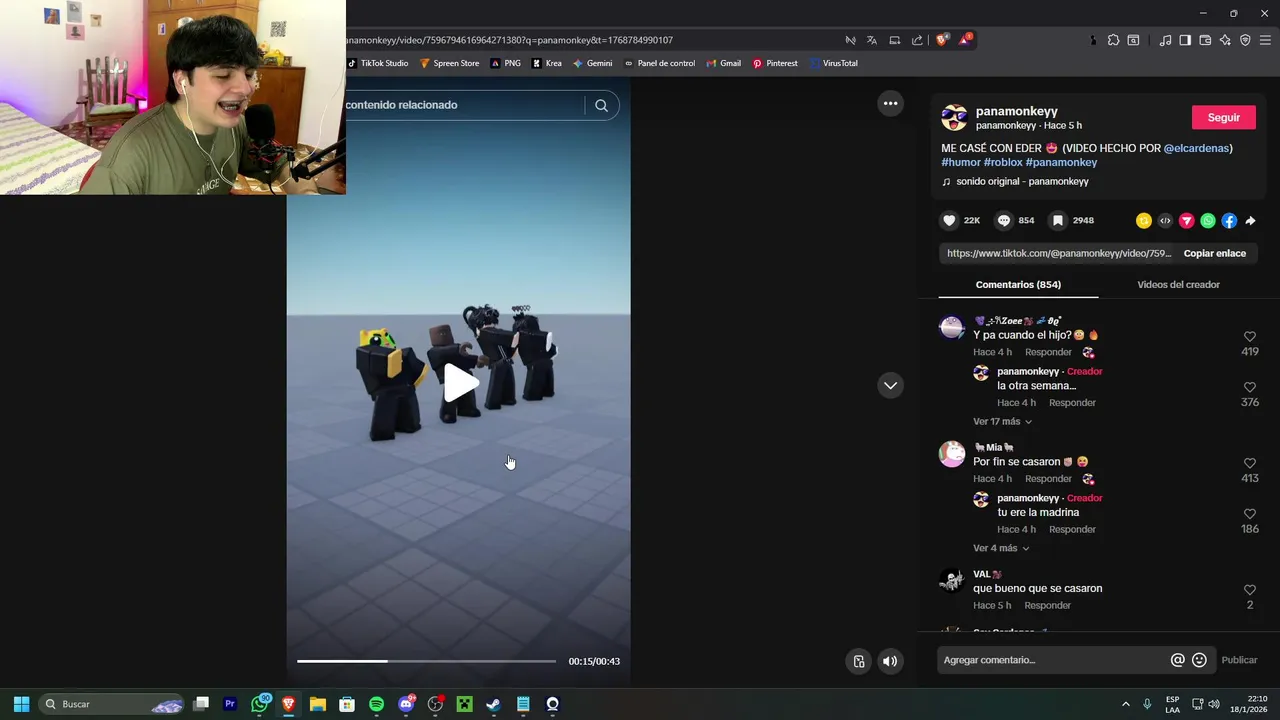Open the @elcardenas mention link
Screen dimensions: 1280x720
(1196, 148)
